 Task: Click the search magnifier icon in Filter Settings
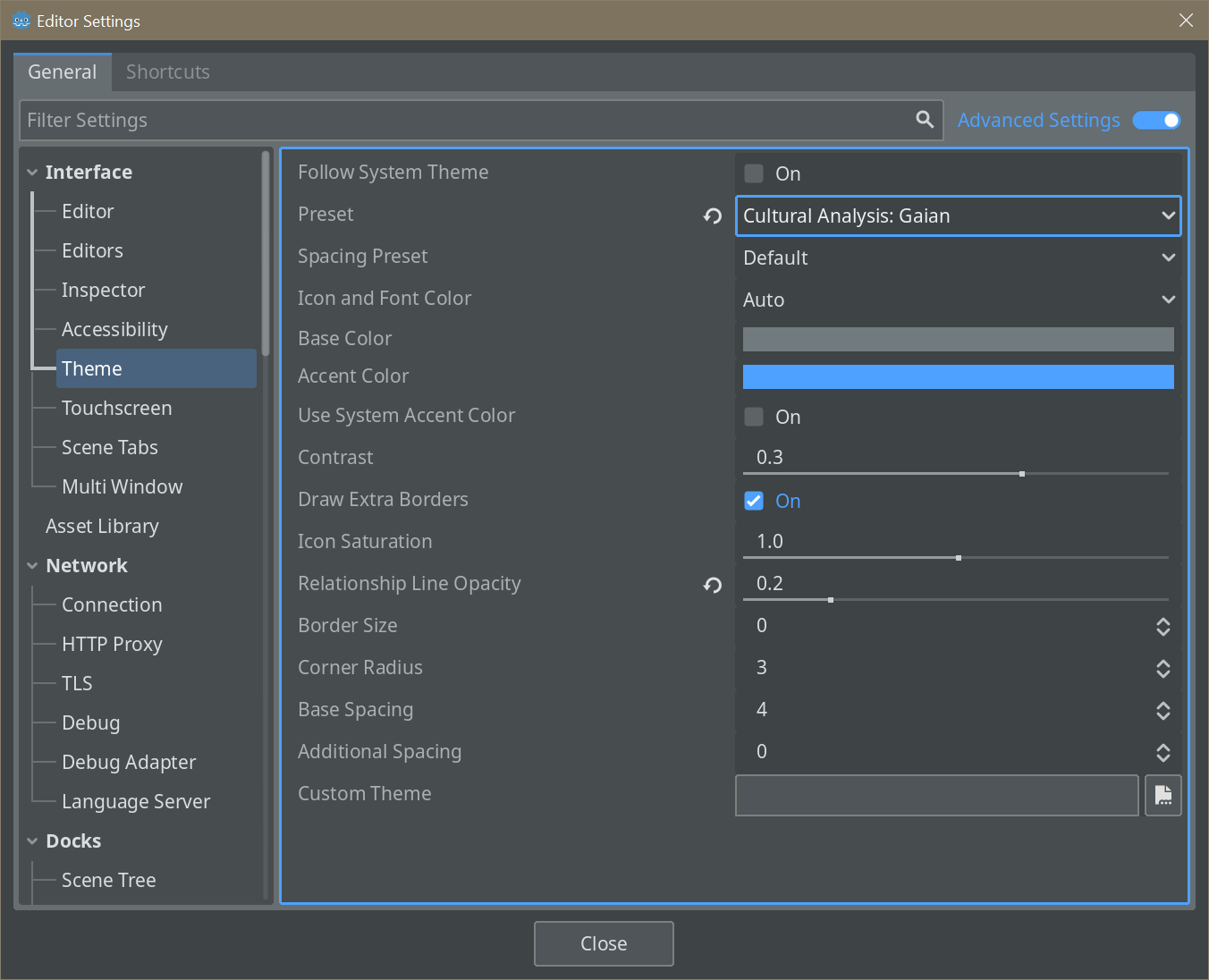tap(925, 119)
